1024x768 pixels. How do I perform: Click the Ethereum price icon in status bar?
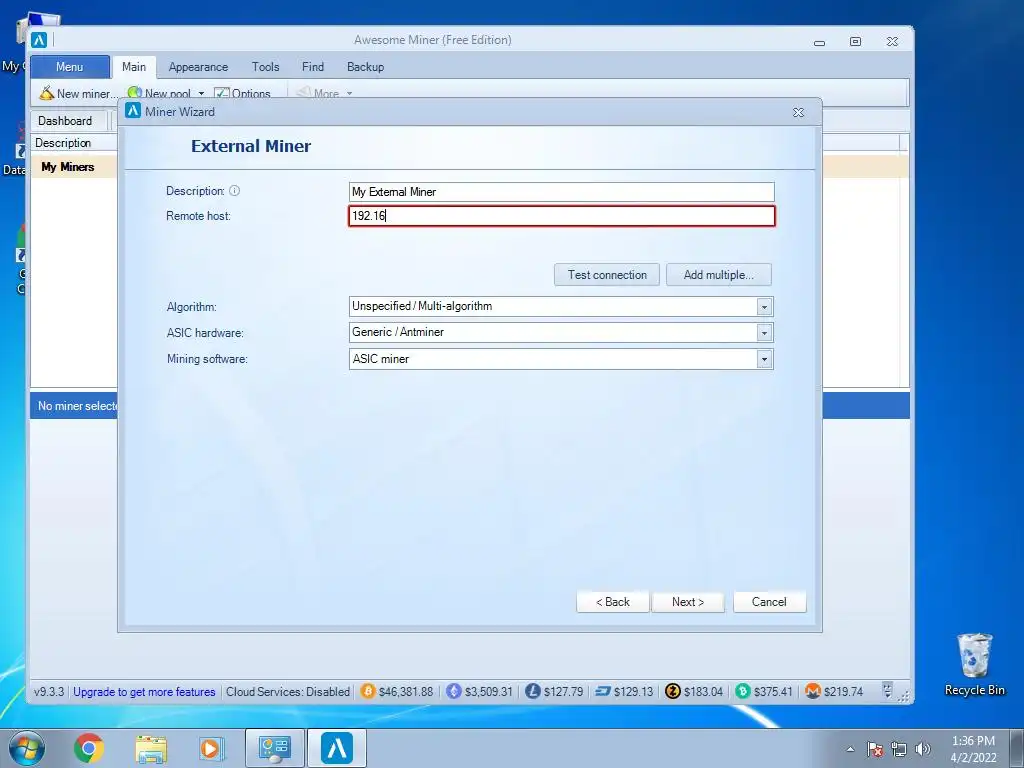point(453,691)
